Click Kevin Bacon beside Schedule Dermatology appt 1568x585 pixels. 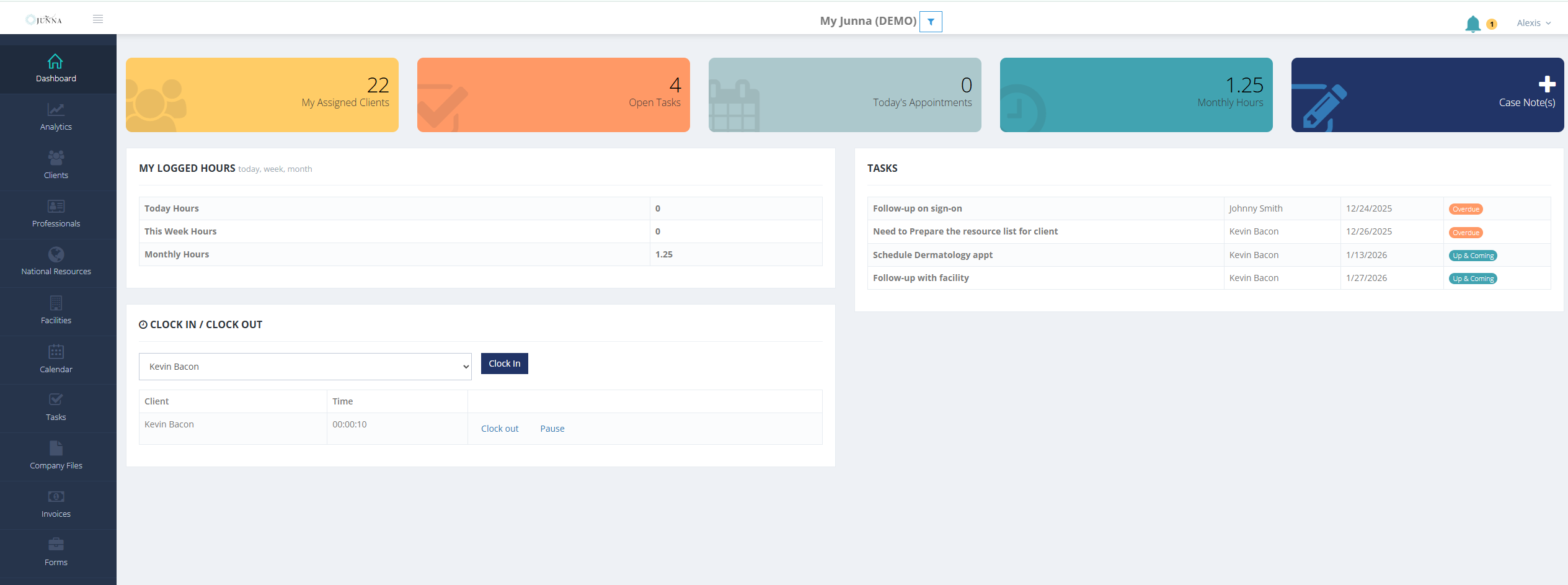pos(1254,255)
